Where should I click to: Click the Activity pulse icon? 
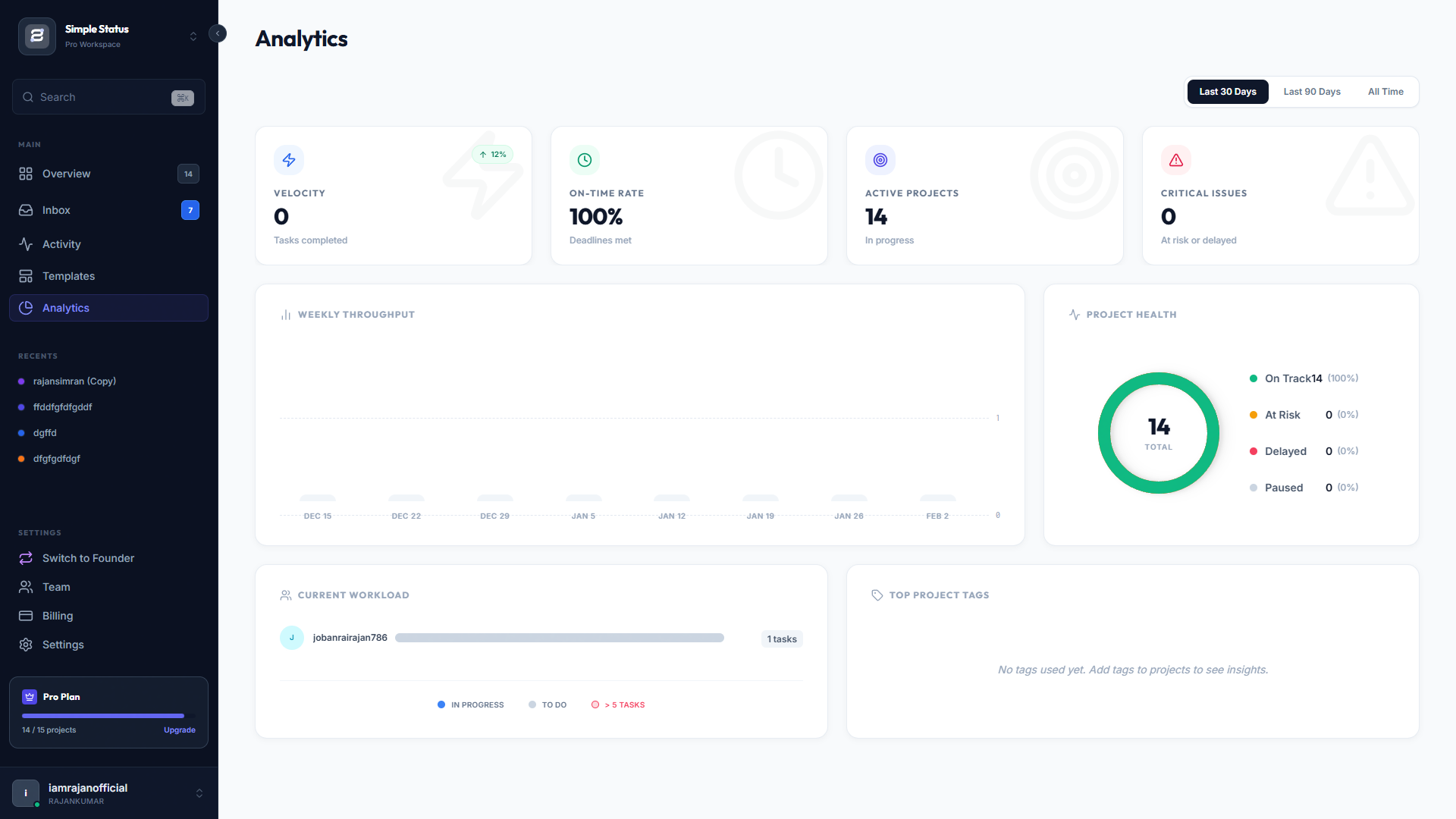tap(26, 244)
